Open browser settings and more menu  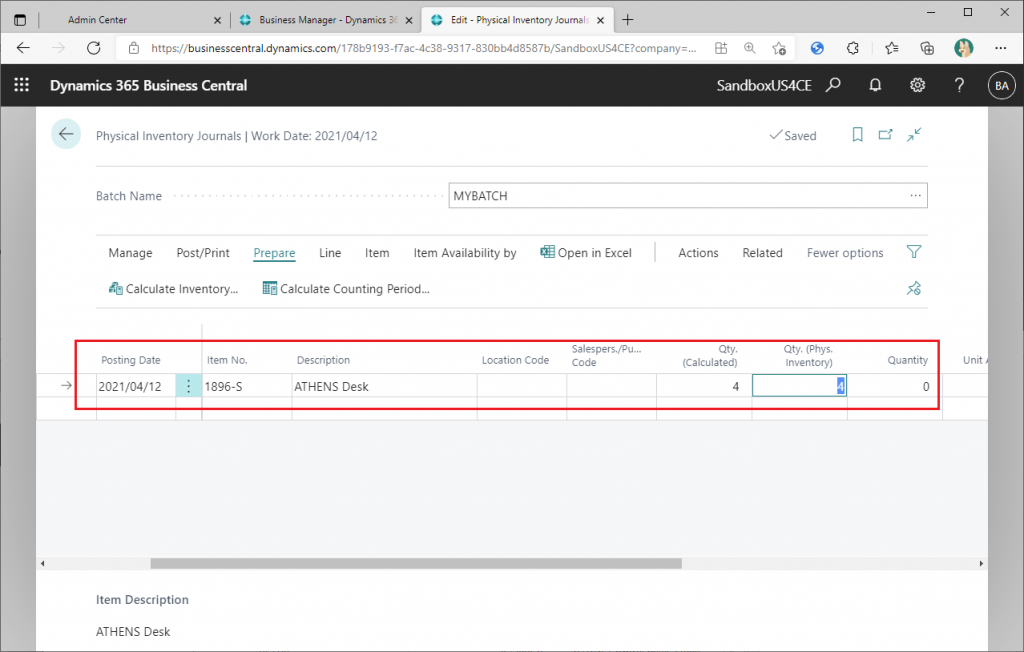point(1000,48)
